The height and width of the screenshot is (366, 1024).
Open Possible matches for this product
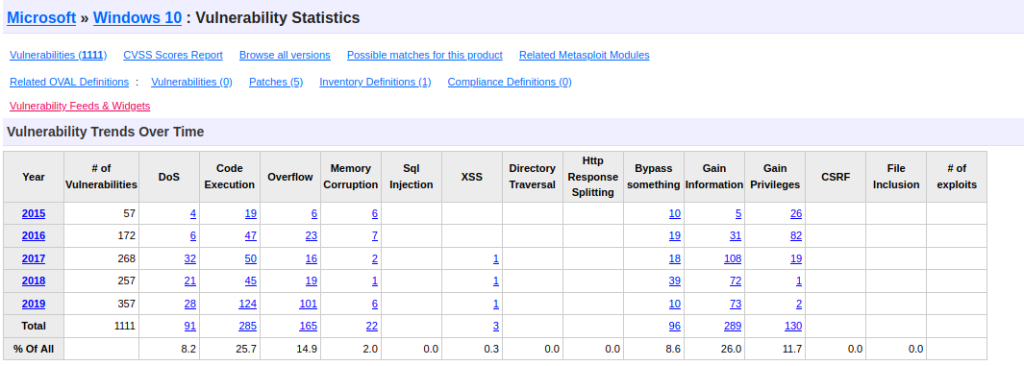[424, 55]
